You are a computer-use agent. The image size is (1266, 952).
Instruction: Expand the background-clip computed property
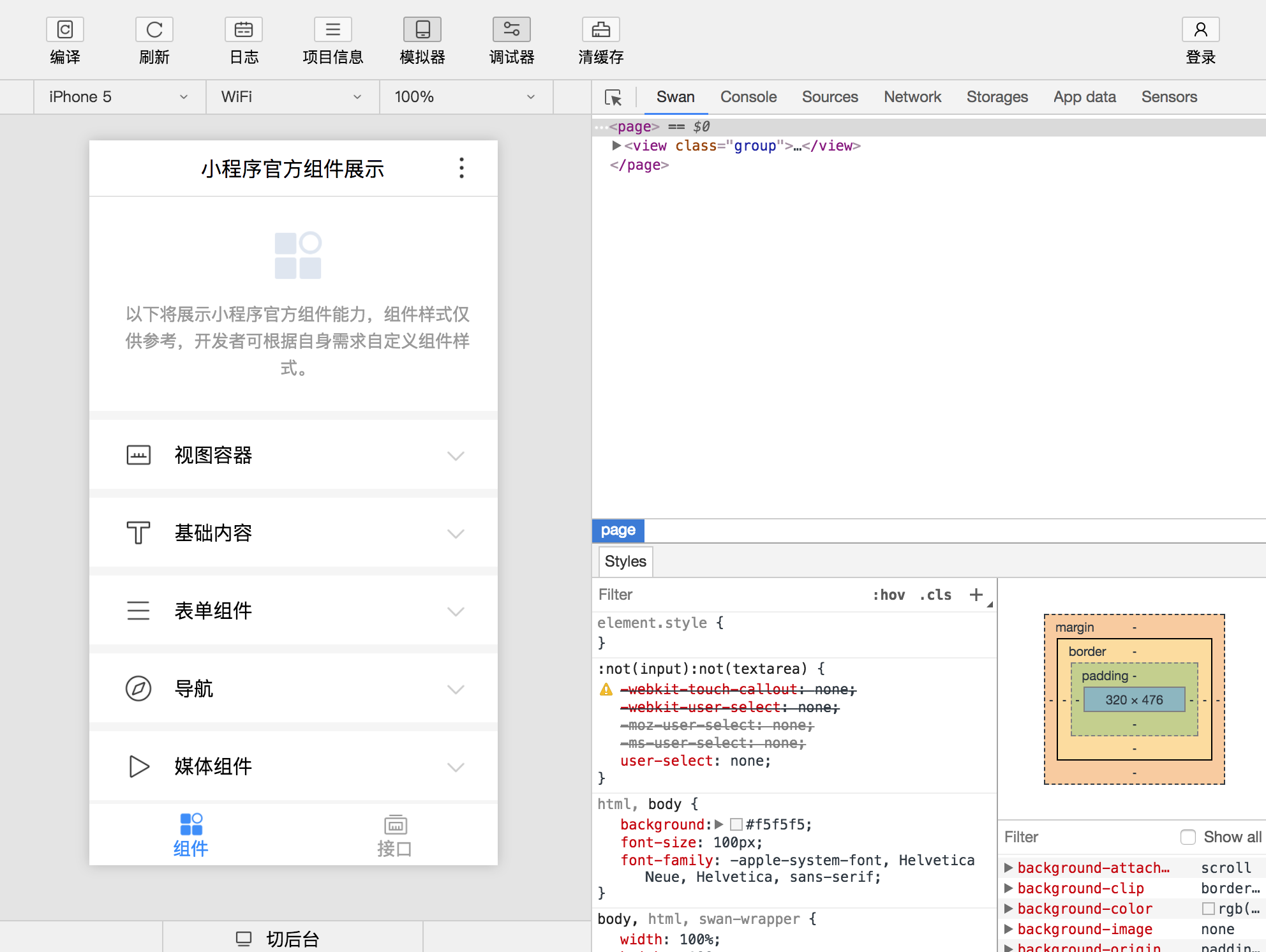point(1009,888)
